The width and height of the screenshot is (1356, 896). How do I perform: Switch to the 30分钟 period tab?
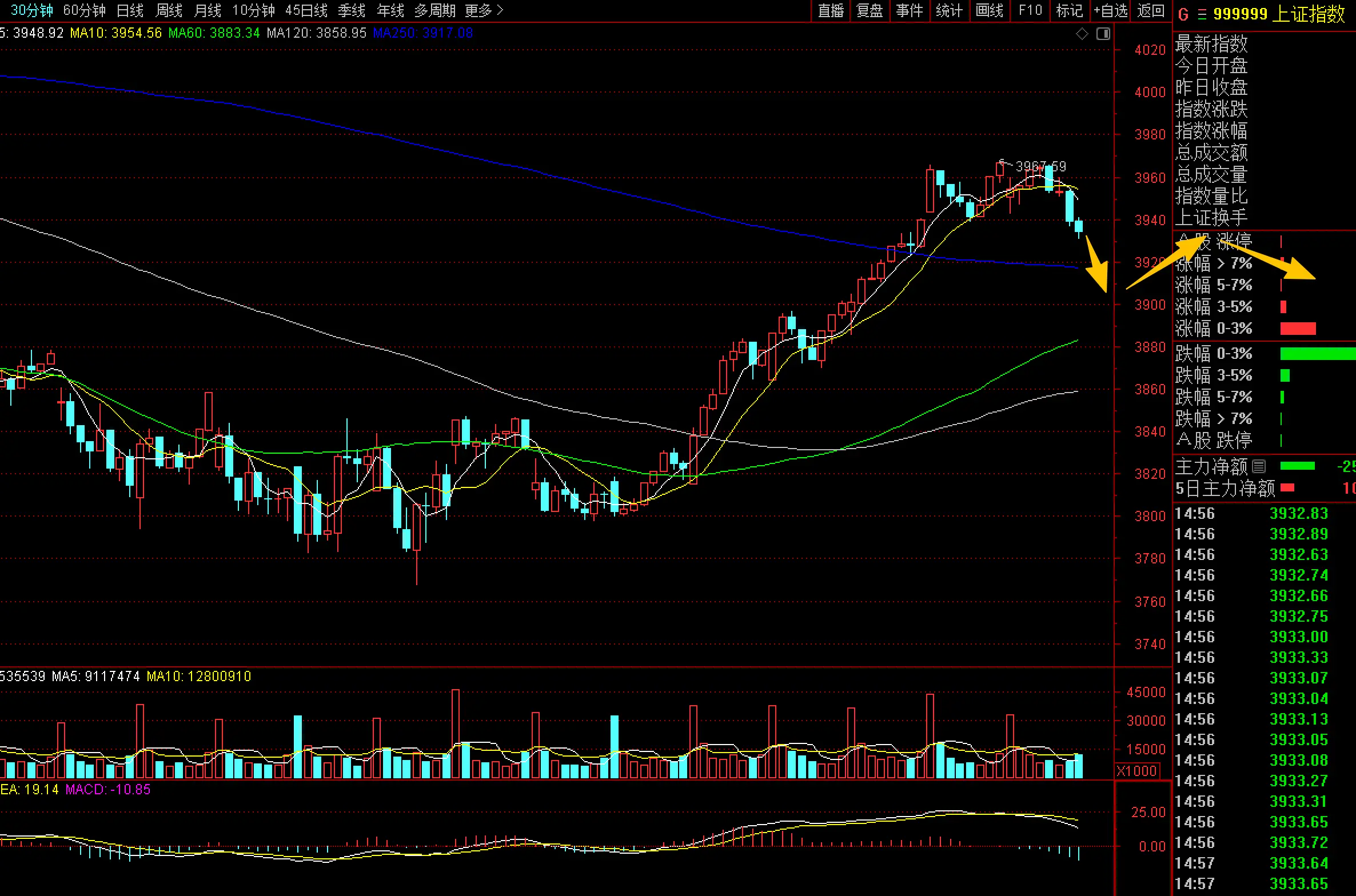[x=32, y=10]
